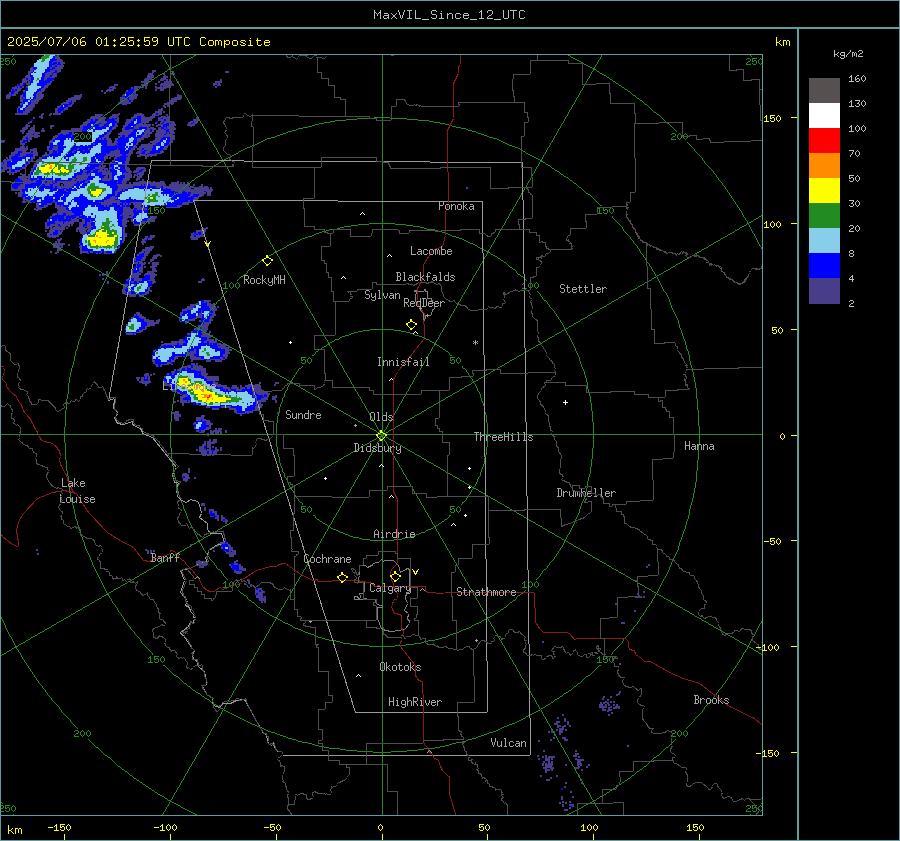Screen dimensions: 900x841
Task: Click the Olds town label
Action: click(381, 417)
